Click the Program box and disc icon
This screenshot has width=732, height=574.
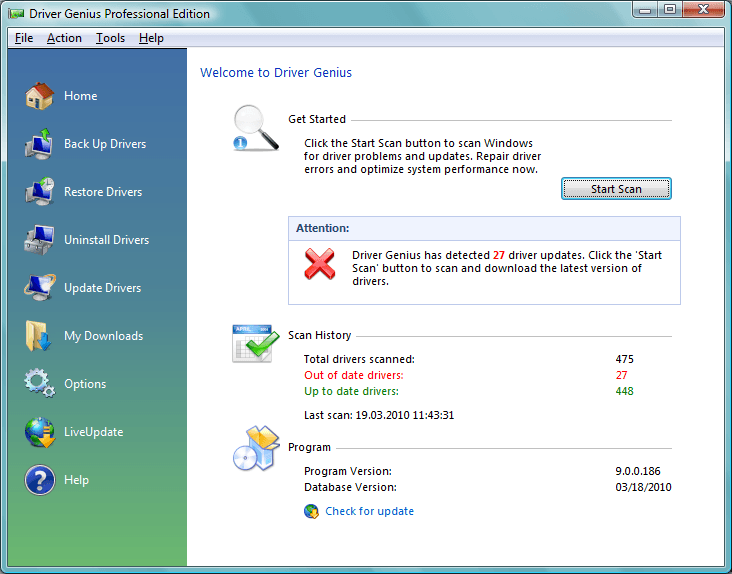click(x=256, y=448)
